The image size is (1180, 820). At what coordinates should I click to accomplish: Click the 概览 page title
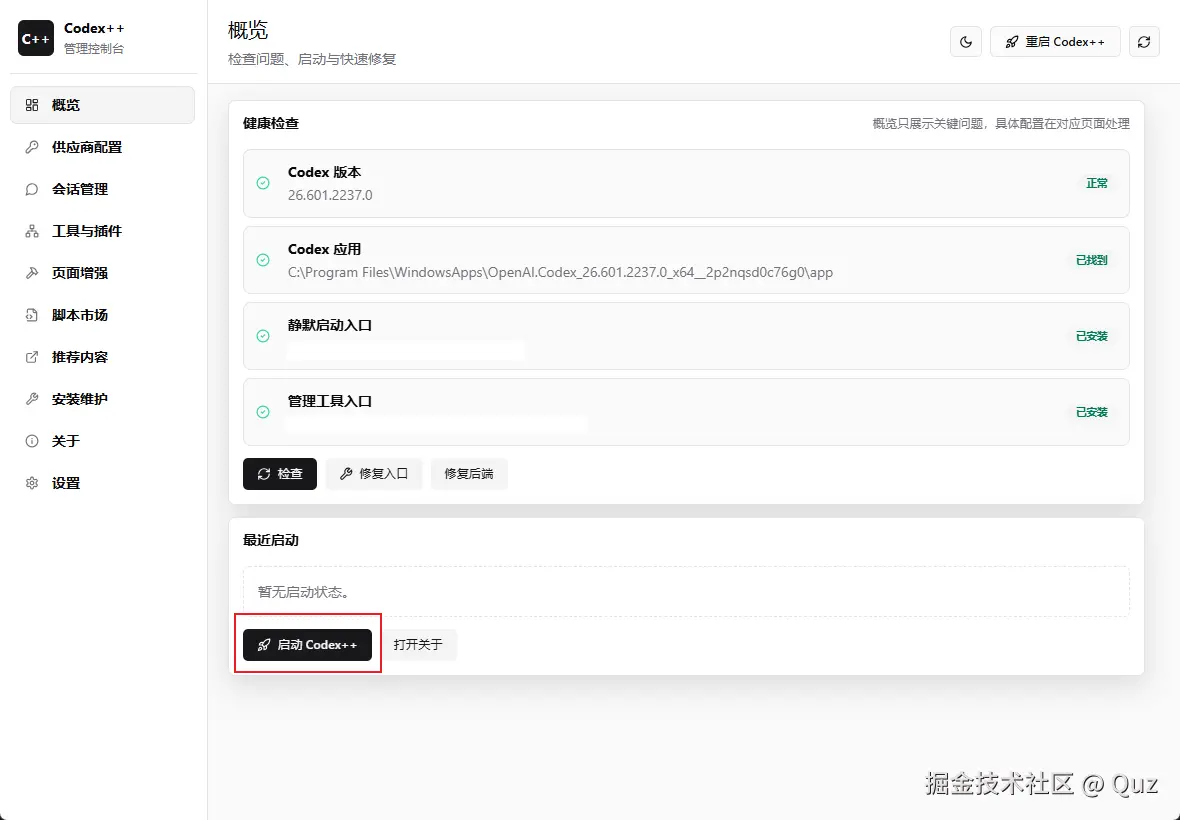[248, 30]
